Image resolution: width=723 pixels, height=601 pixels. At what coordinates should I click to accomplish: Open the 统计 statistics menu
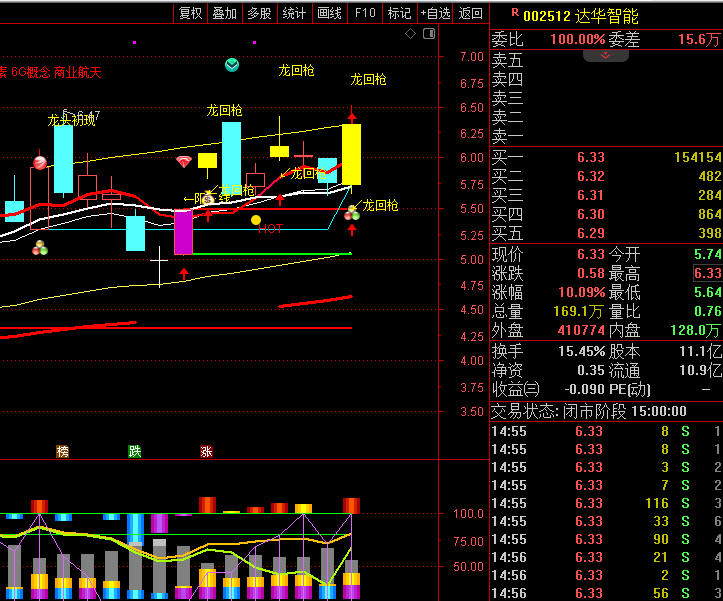click(294, 13)
